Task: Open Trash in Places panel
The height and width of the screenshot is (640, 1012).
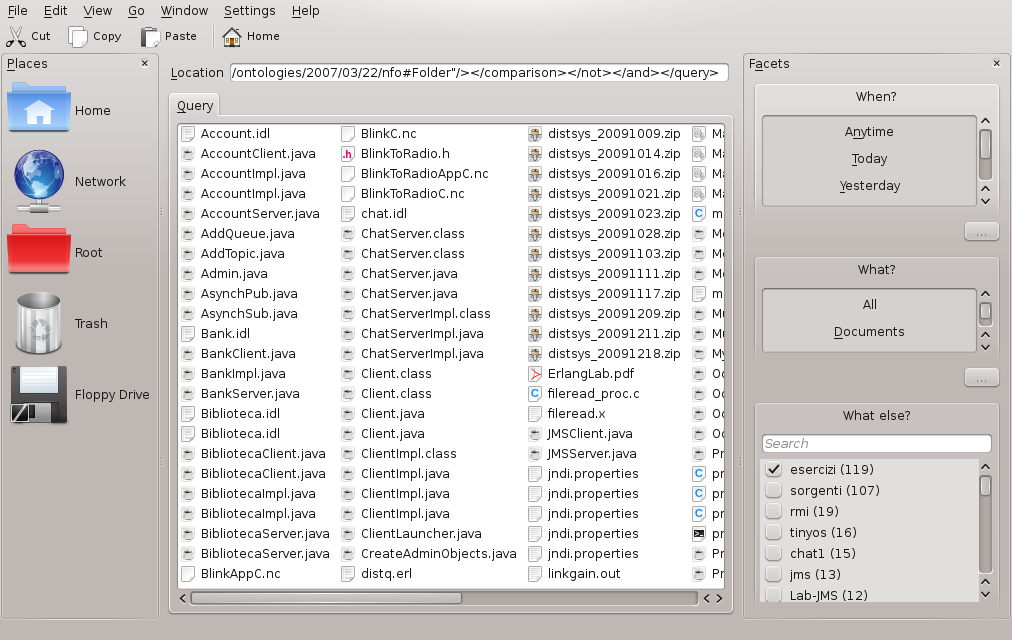Action: pos(40,323)
